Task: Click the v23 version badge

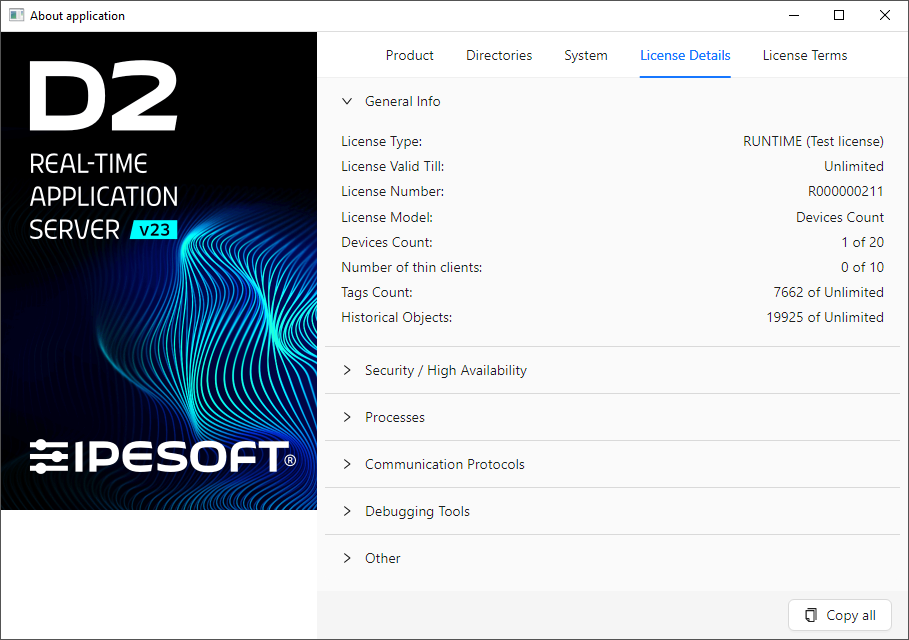Action: [154, 230]
